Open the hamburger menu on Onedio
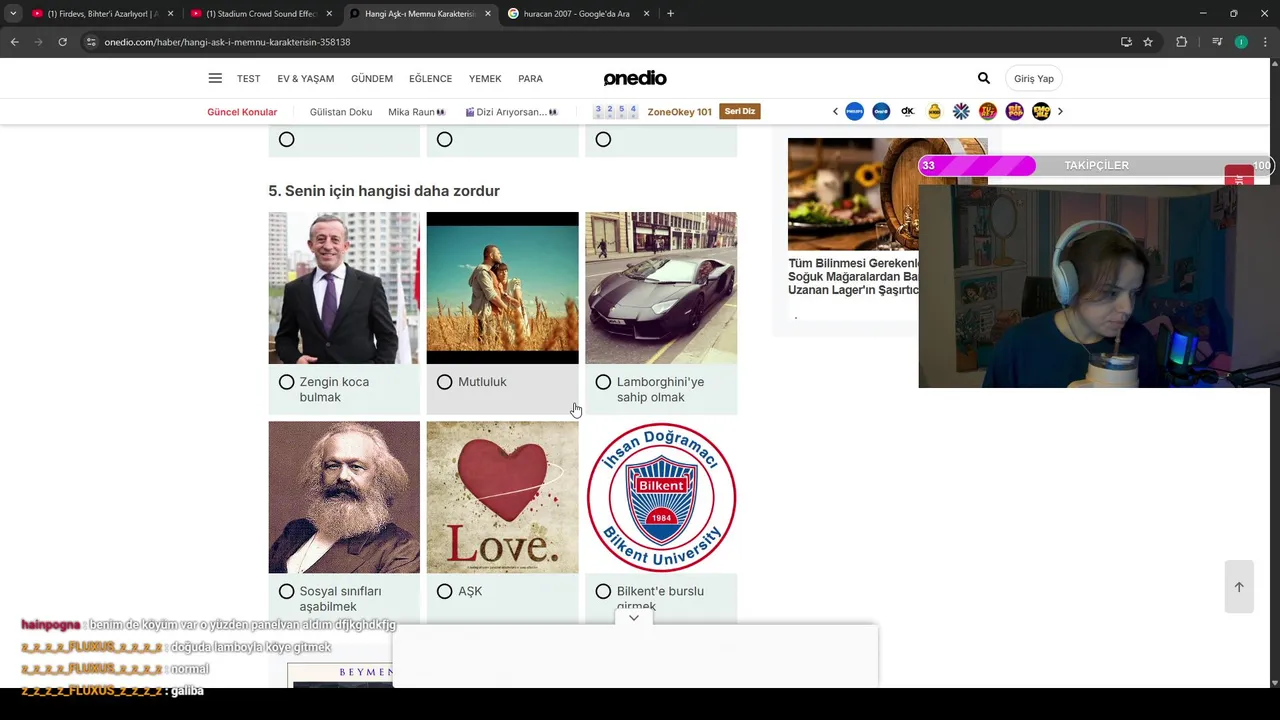Image resolution: width=1280 pixels, height=720 pixels. tap(215, 78)
